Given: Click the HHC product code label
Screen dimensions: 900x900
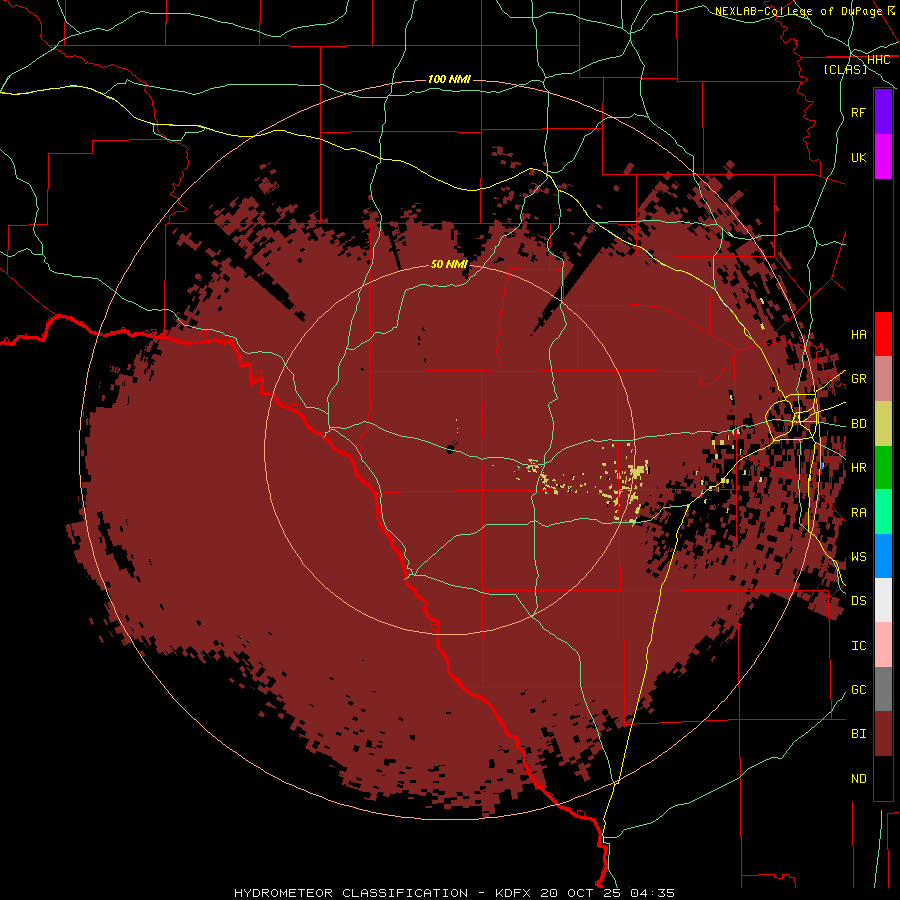Looking at the screenshot, I should pos(878,60).
